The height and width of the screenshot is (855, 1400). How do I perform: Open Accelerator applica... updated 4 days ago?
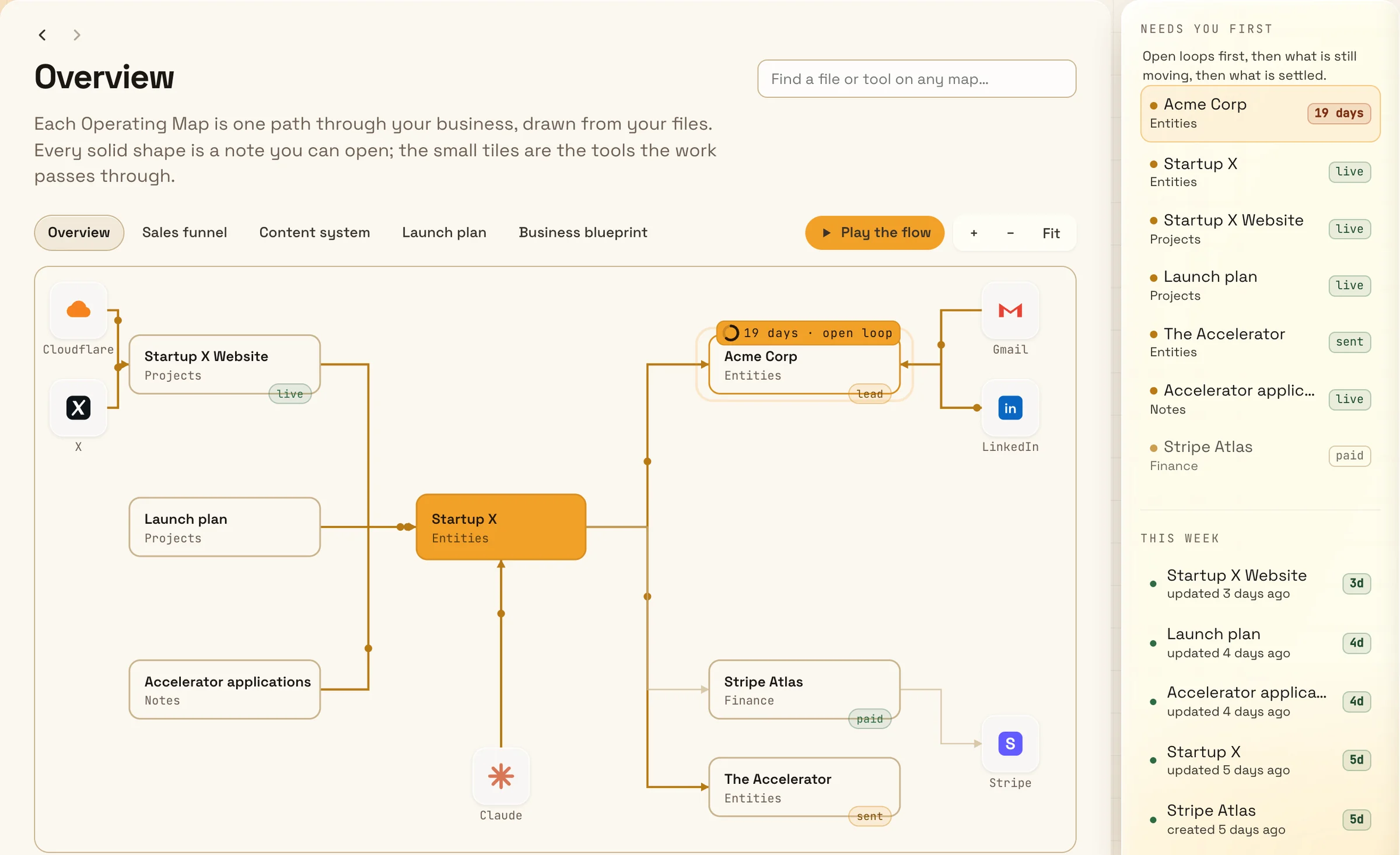pyautogui.click(x=1260, y=702)
